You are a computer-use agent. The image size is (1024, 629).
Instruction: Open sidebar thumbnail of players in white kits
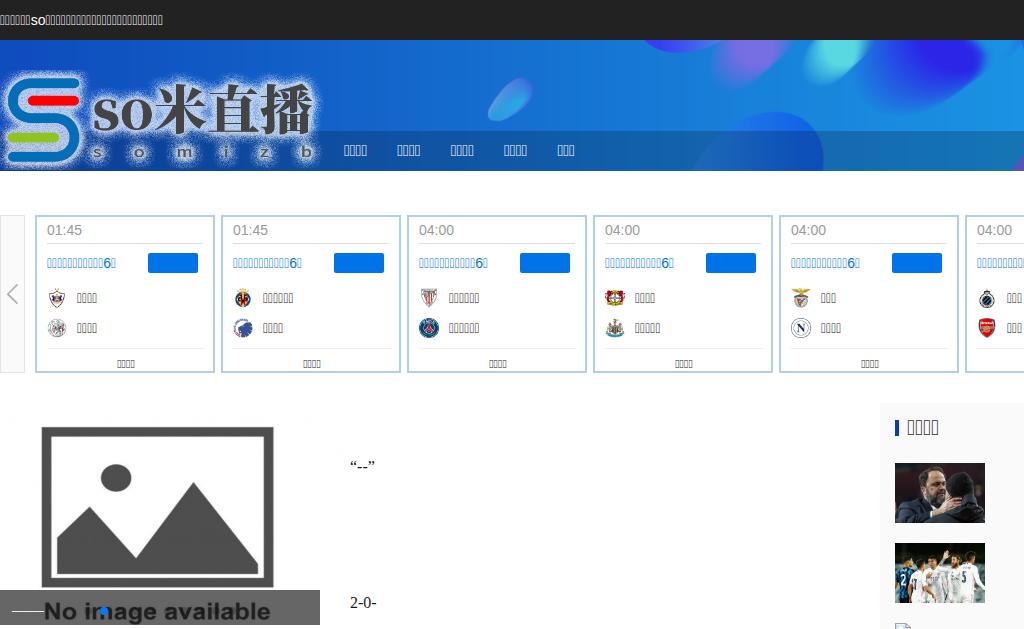pos(940,573)
